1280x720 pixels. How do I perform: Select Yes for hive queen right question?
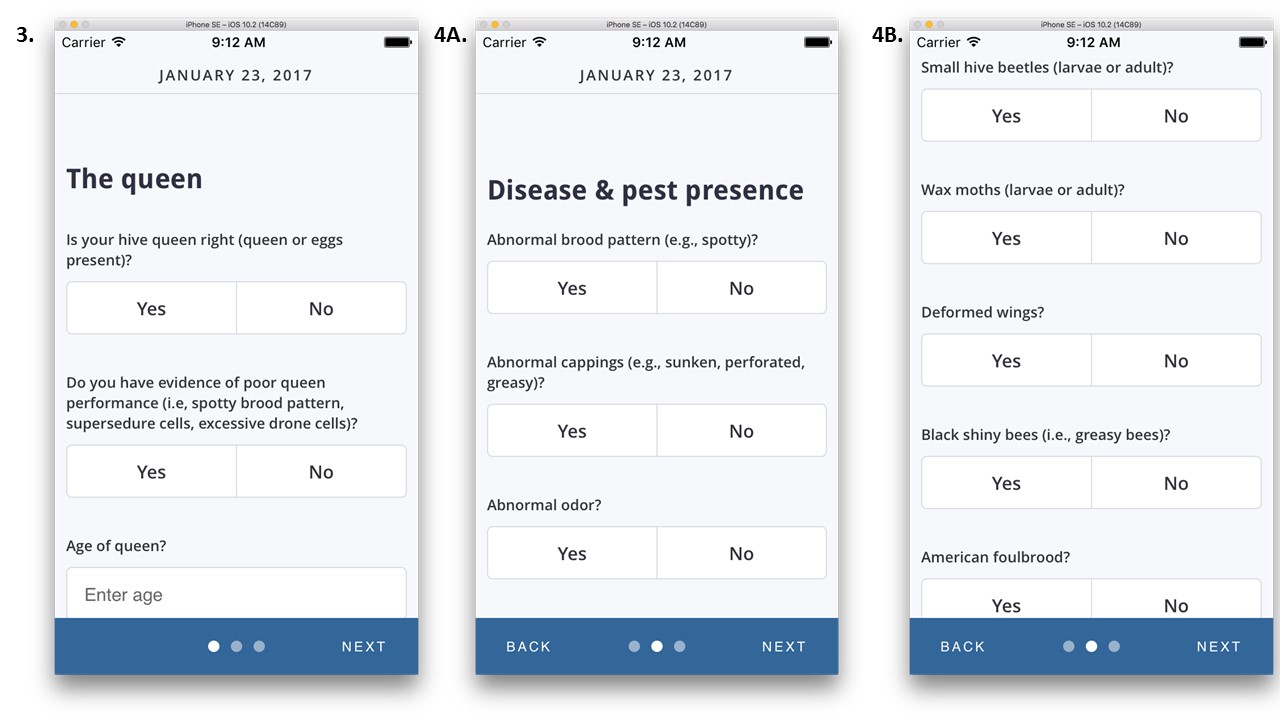point(151,308)
